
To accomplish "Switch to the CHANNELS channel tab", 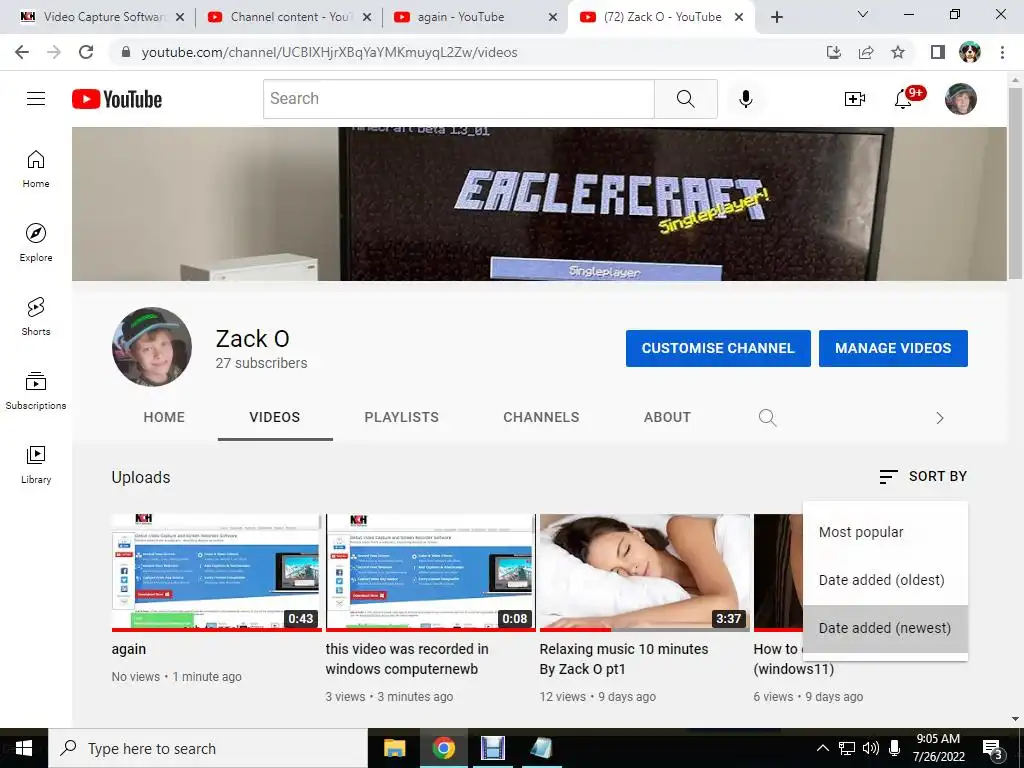I will pyautogui.click(x=541, y=417).
